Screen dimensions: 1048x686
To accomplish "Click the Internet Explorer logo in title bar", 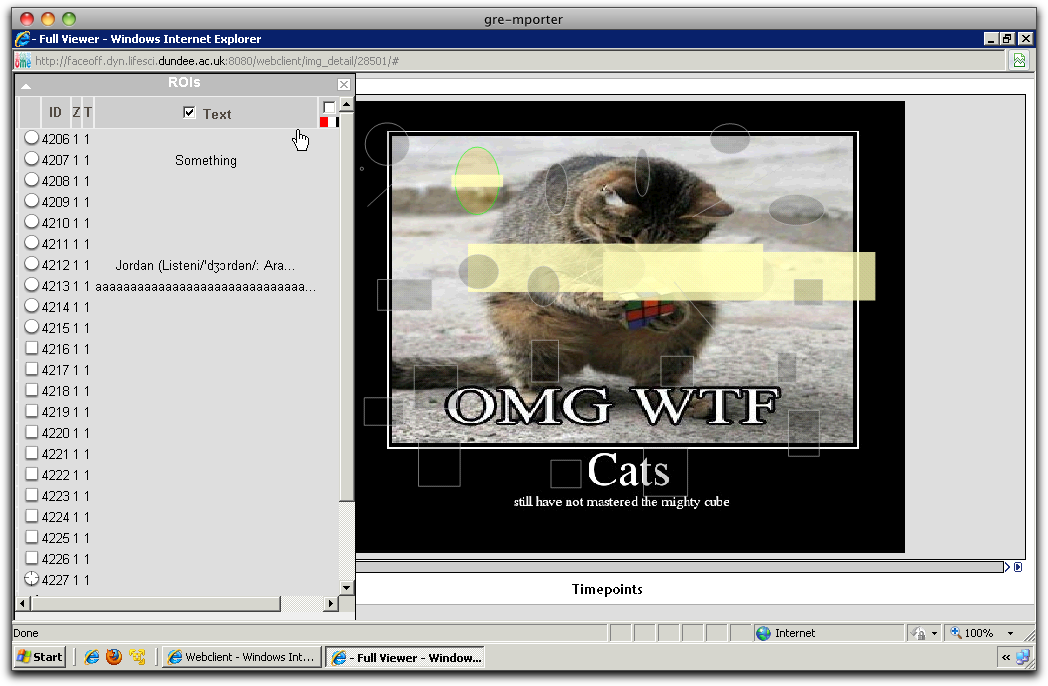I will [x=22, y=39].
